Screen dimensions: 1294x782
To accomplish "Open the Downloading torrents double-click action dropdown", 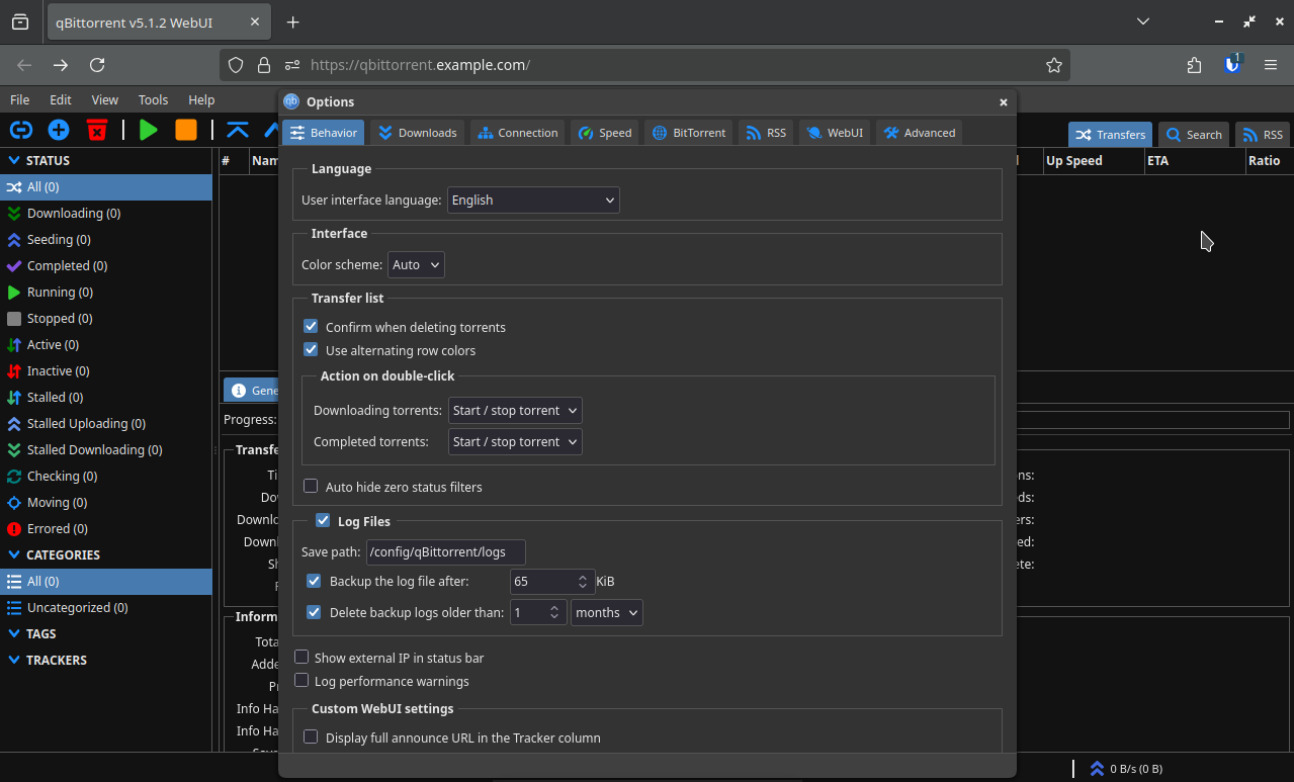I will [515, 411].
